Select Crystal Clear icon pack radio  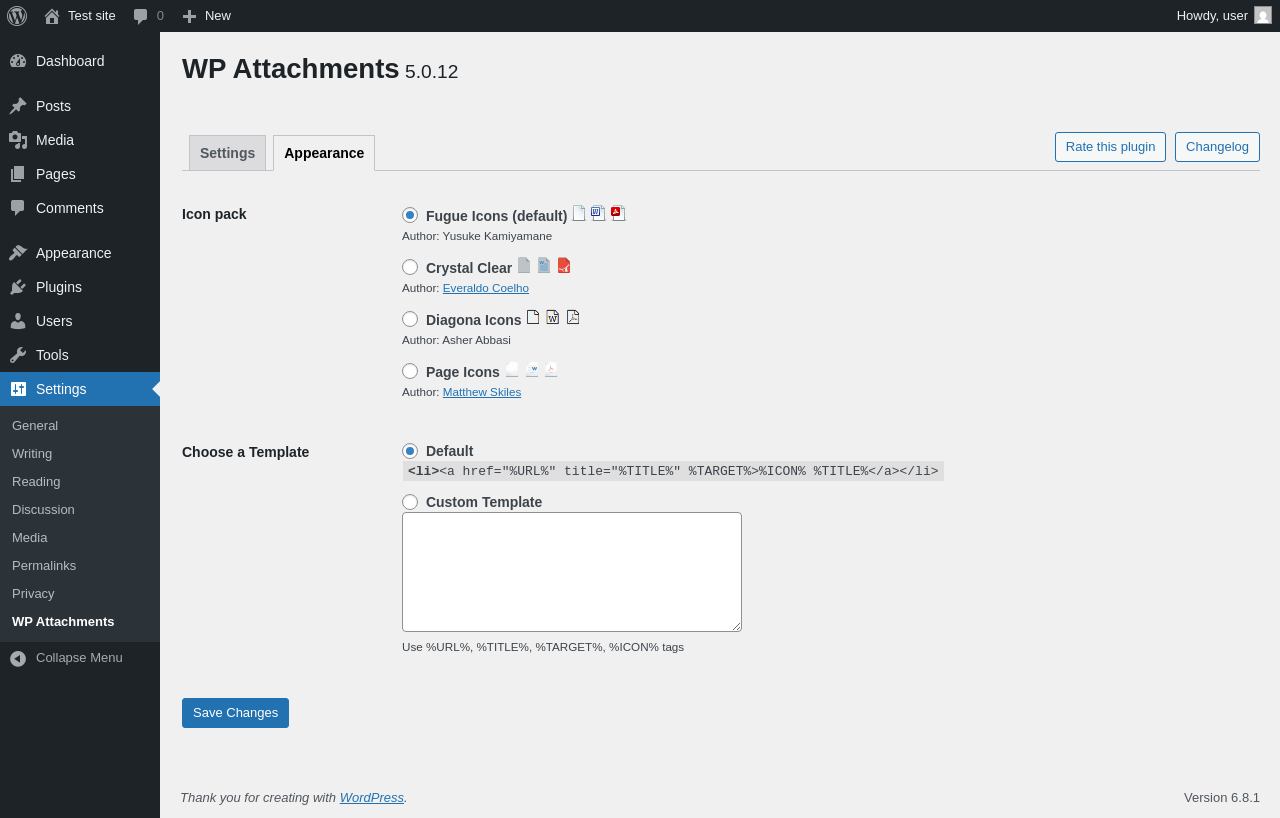point(410,267)
